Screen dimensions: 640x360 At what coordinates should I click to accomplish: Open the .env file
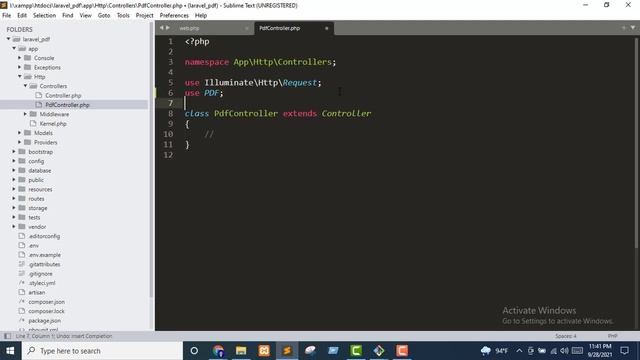coord(34,246)
